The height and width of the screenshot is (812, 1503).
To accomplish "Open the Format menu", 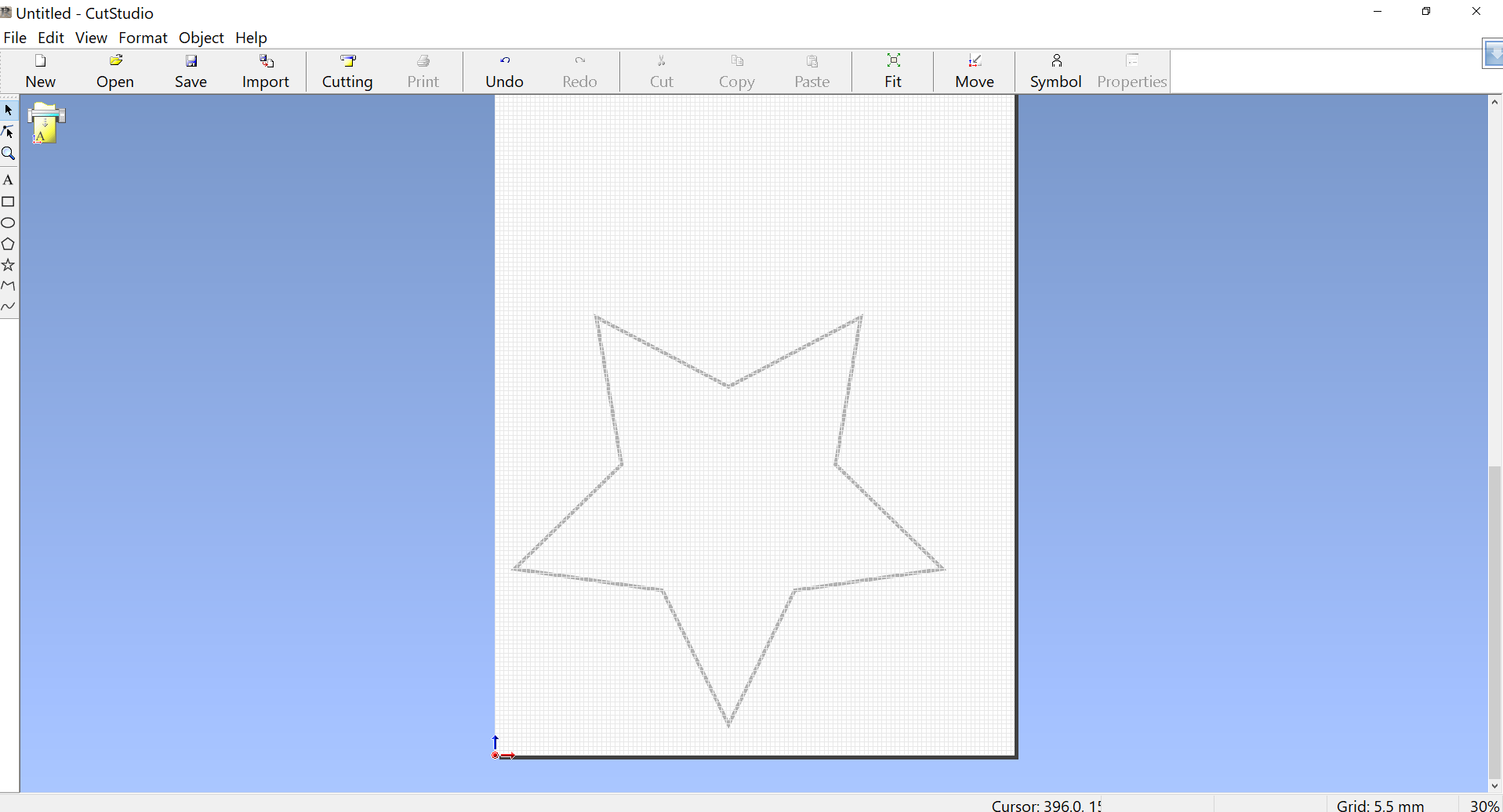I will point(143,38).
